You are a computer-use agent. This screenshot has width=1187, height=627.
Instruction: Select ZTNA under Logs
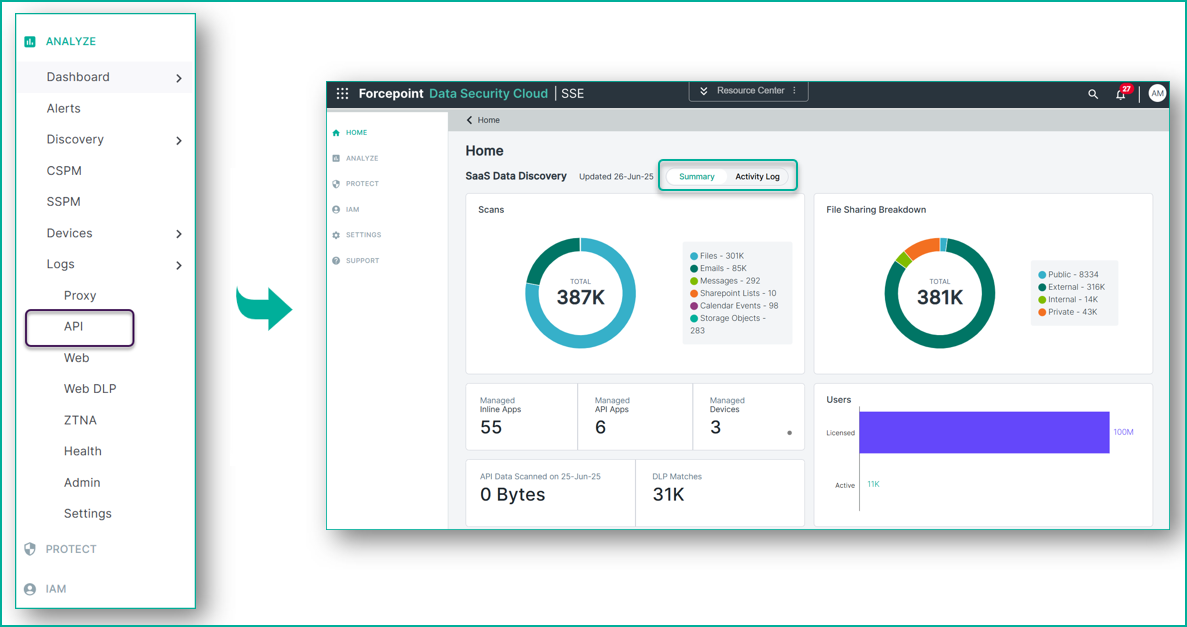(80, 420)
